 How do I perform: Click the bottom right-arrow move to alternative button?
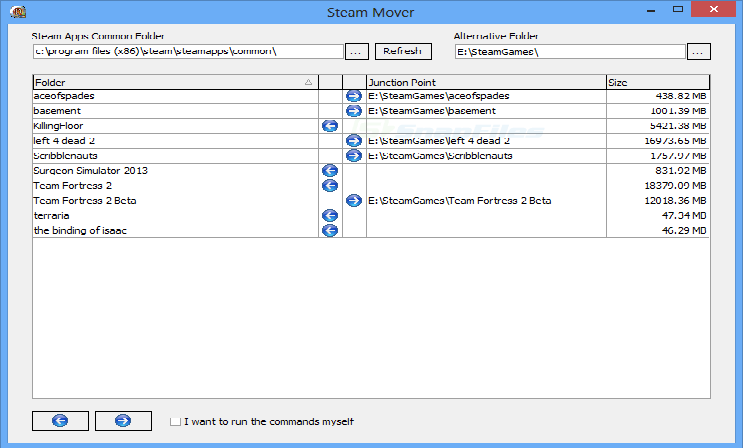point(123,421)
